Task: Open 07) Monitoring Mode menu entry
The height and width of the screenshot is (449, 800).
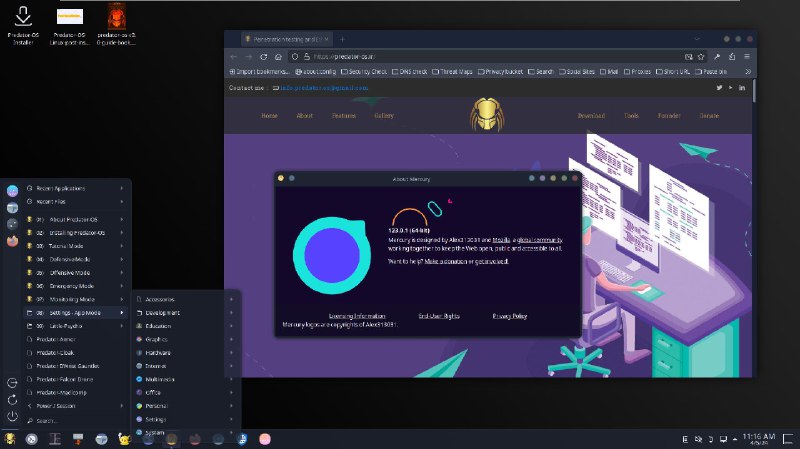Action: [76, 300]
